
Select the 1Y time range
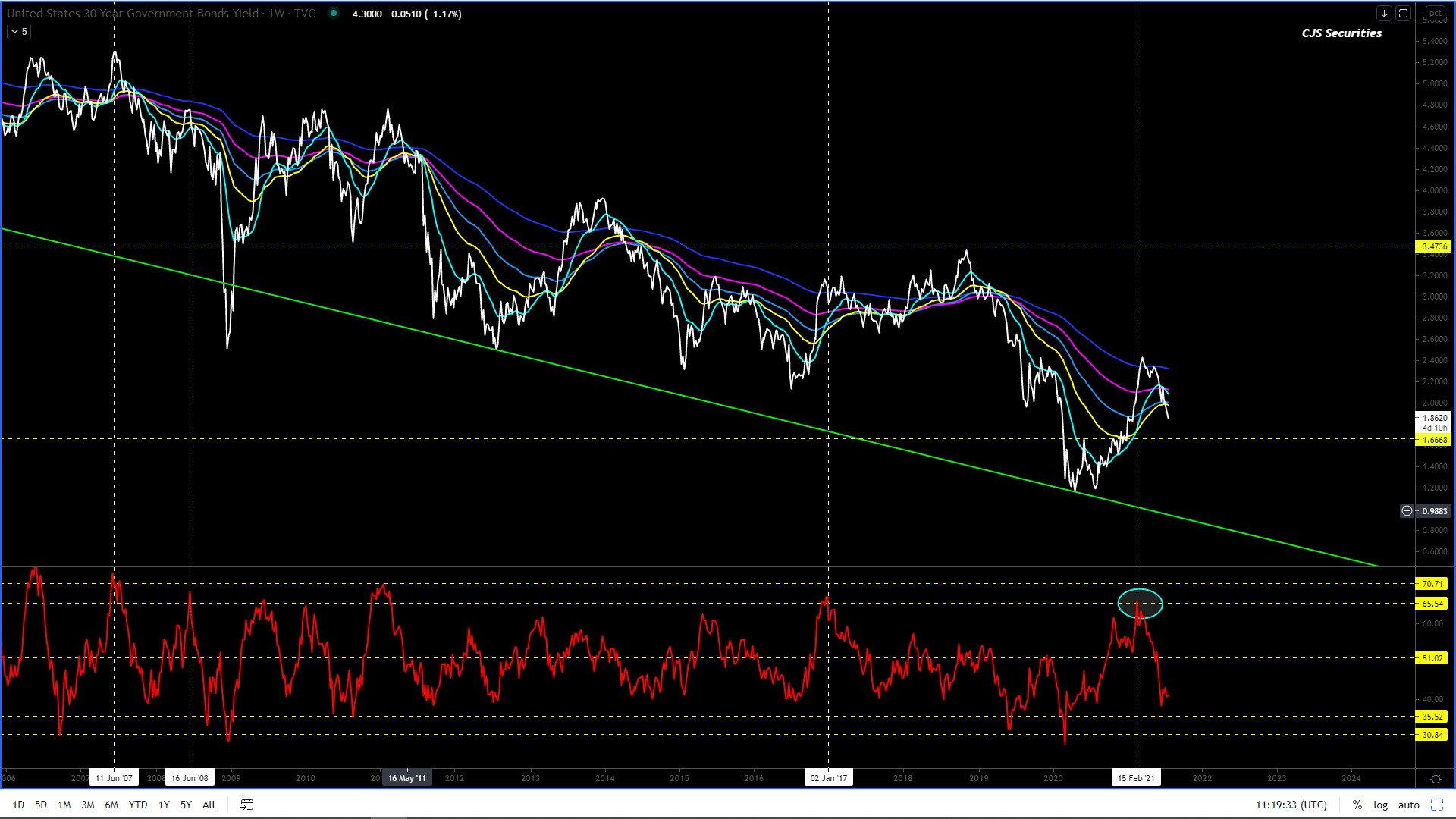[164, 805]
